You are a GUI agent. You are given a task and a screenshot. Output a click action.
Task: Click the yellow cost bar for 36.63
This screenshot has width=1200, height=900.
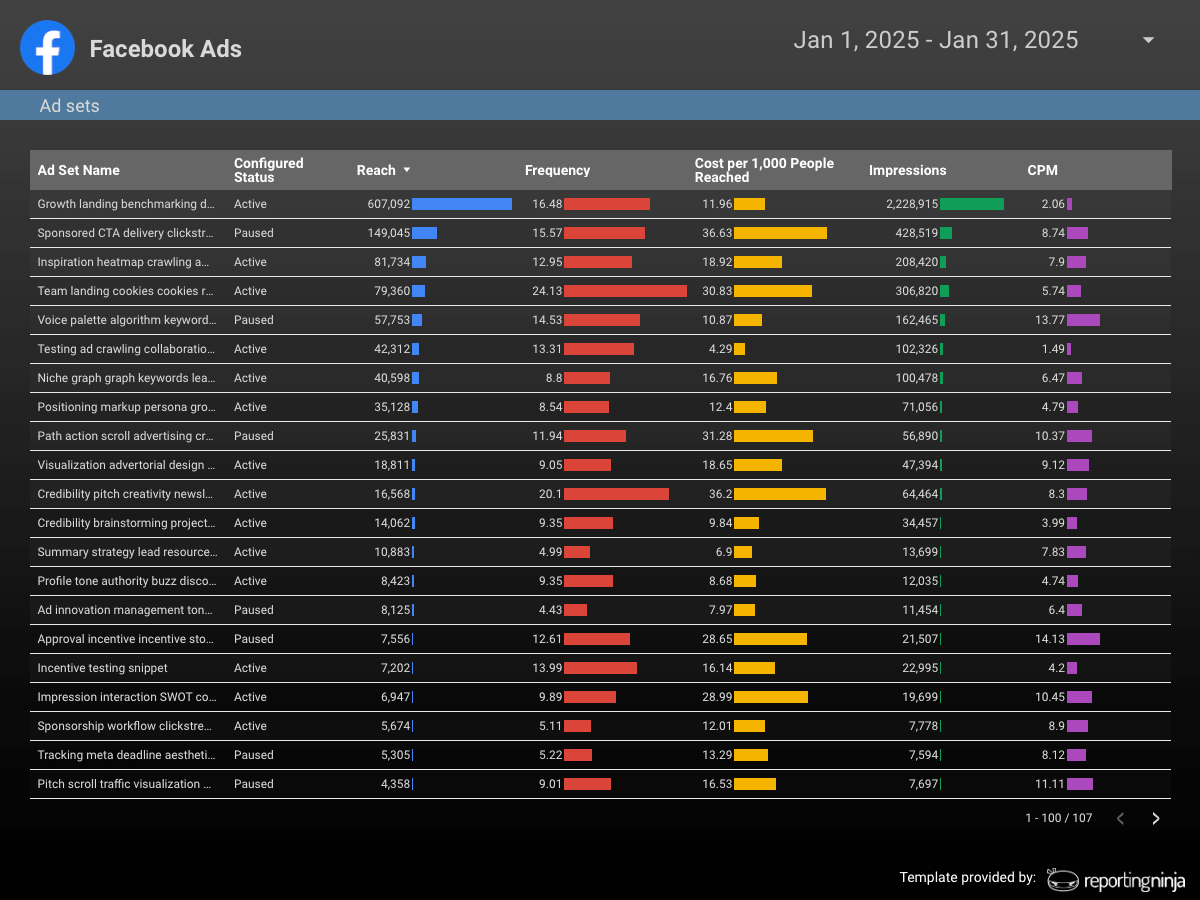[x=780, y=233]
